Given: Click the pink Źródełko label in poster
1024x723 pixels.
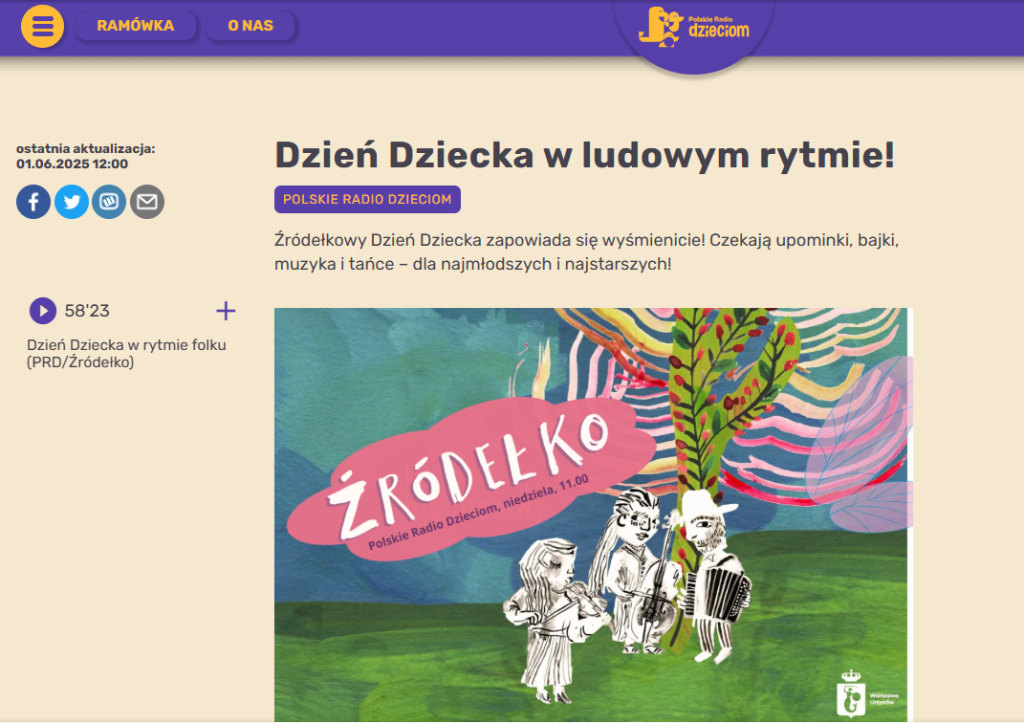Looking at the screenshot, I should click(472, 479).
